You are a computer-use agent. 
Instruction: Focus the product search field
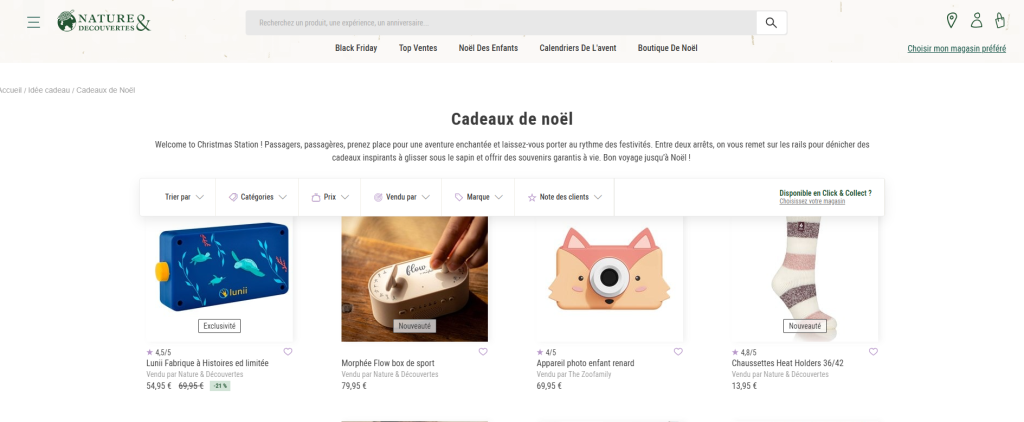tap(501, 23)
